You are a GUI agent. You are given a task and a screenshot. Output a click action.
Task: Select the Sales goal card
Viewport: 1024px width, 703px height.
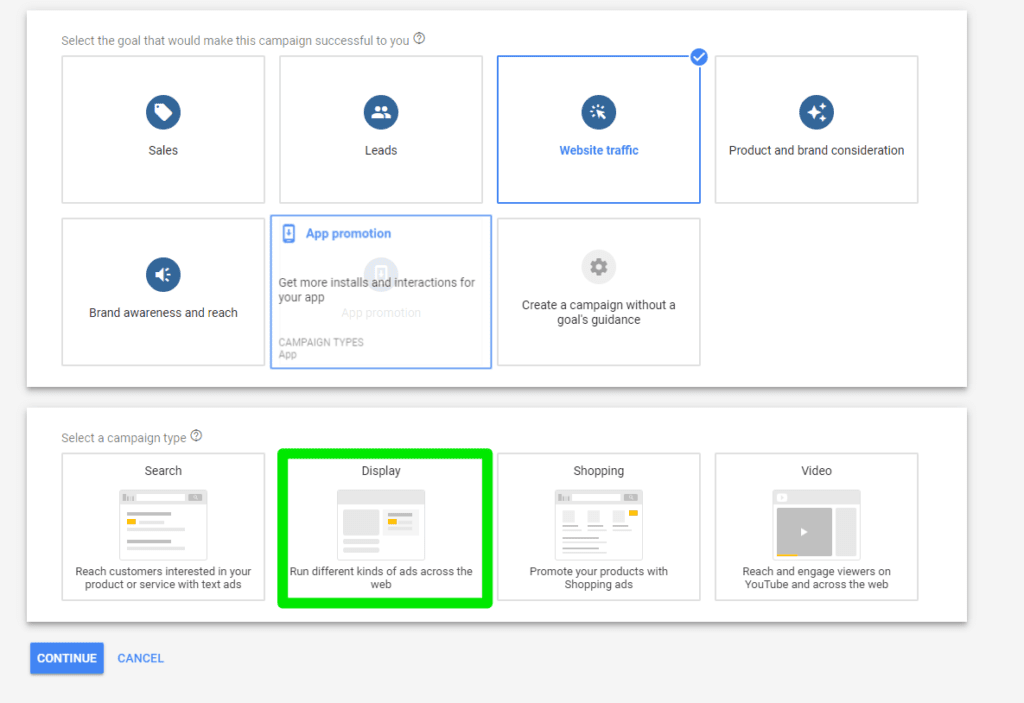tap(162, 129)
